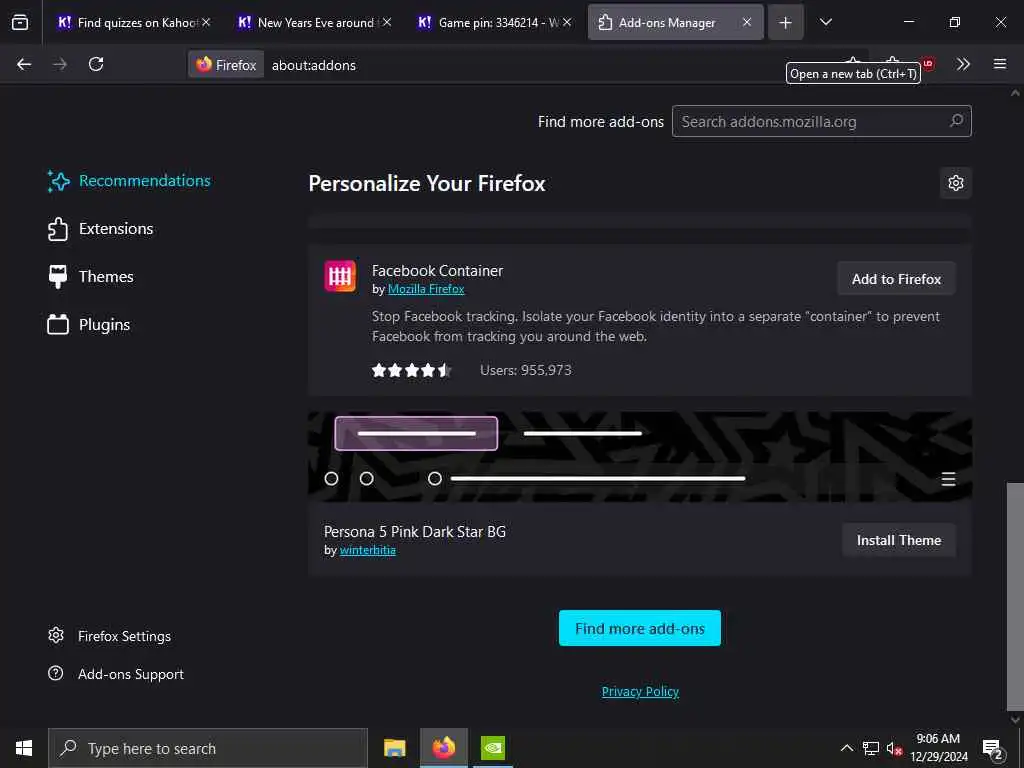Click the star rating of Facebook Container
The height and width of the screenshot is (768, 1024).
(411, 370)
